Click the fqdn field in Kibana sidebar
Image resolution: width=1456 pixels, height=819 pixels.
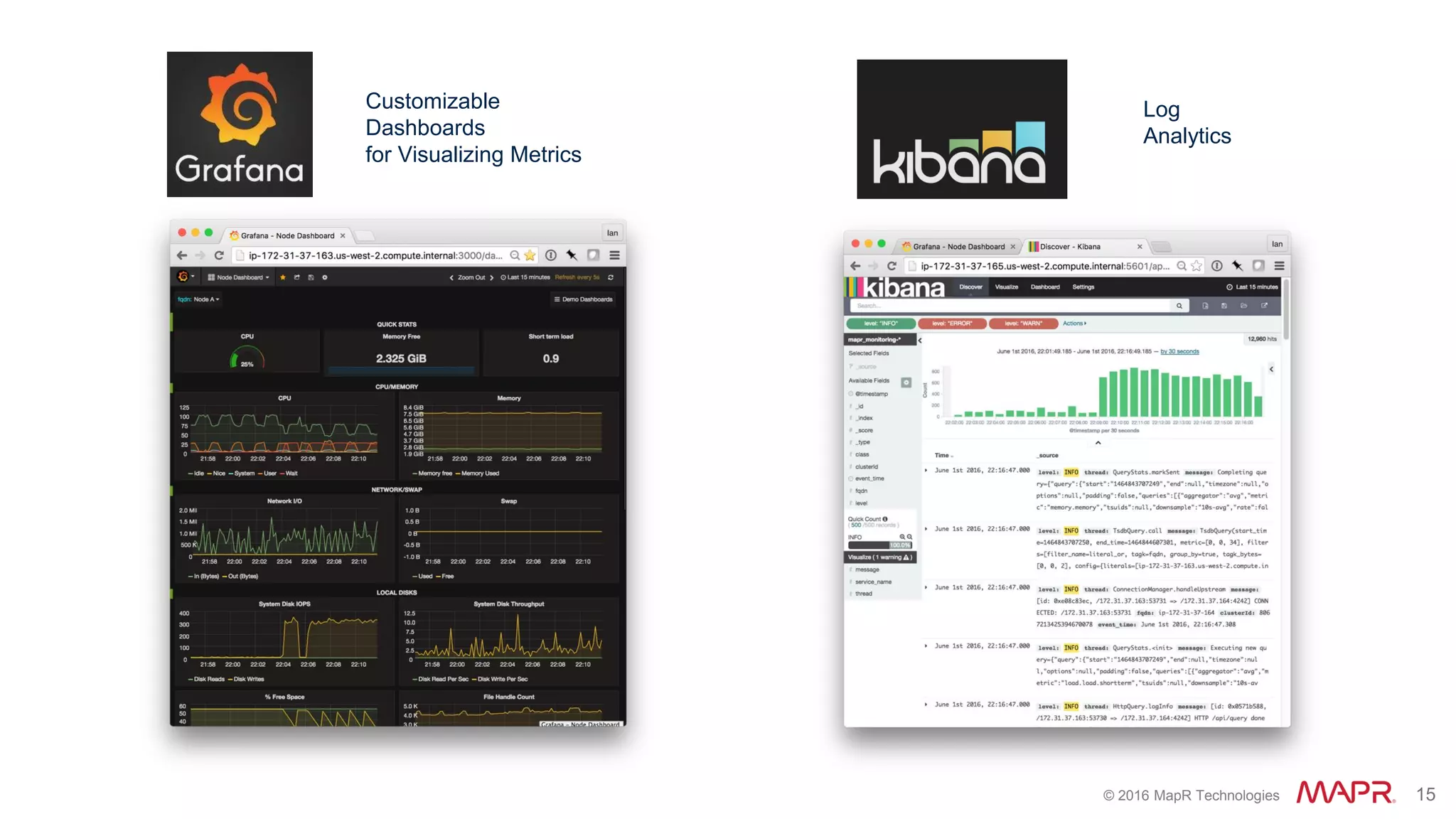[x=861, y=491]
